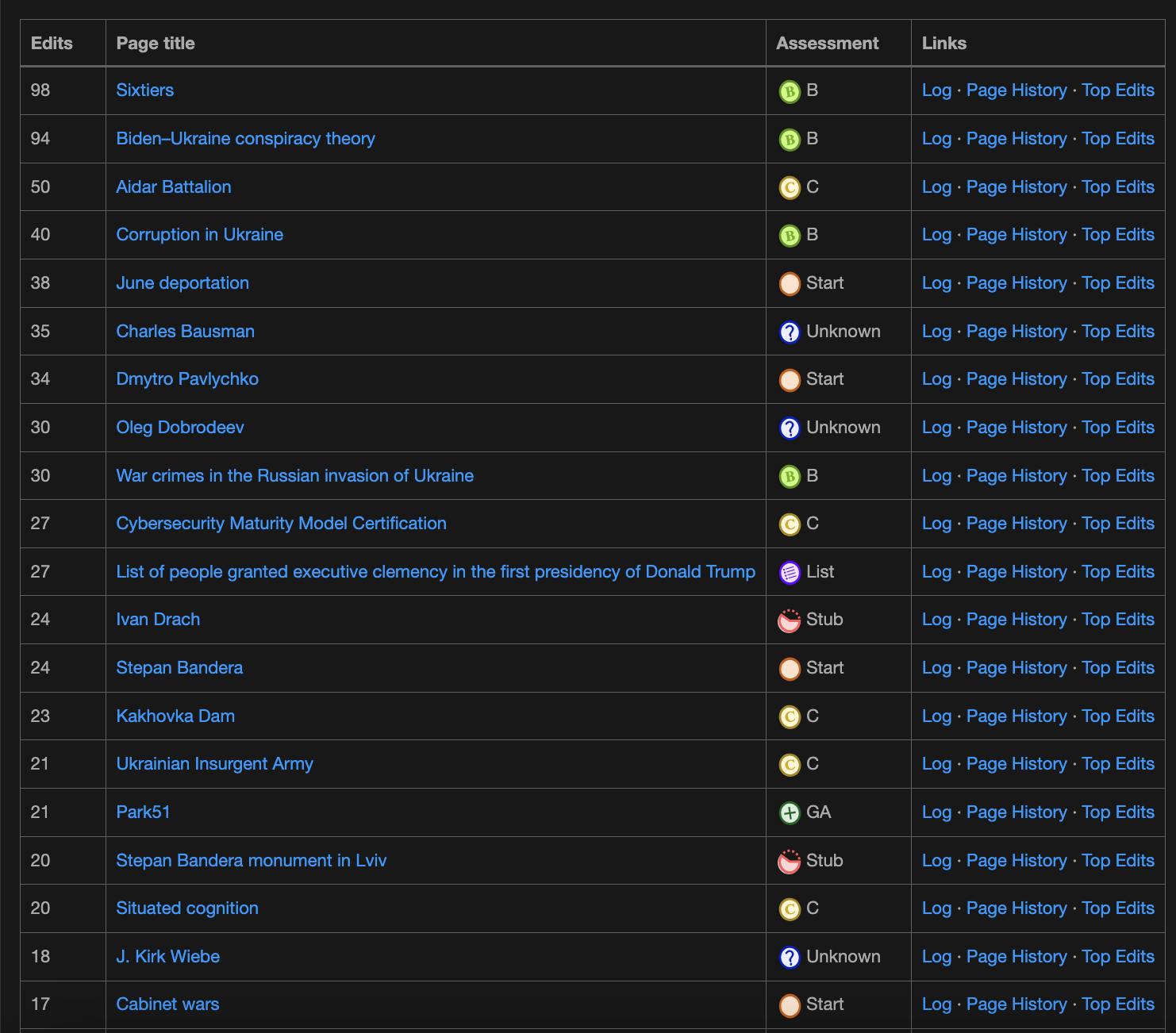Click the edit count 98 cell

[x=63, y=90]
